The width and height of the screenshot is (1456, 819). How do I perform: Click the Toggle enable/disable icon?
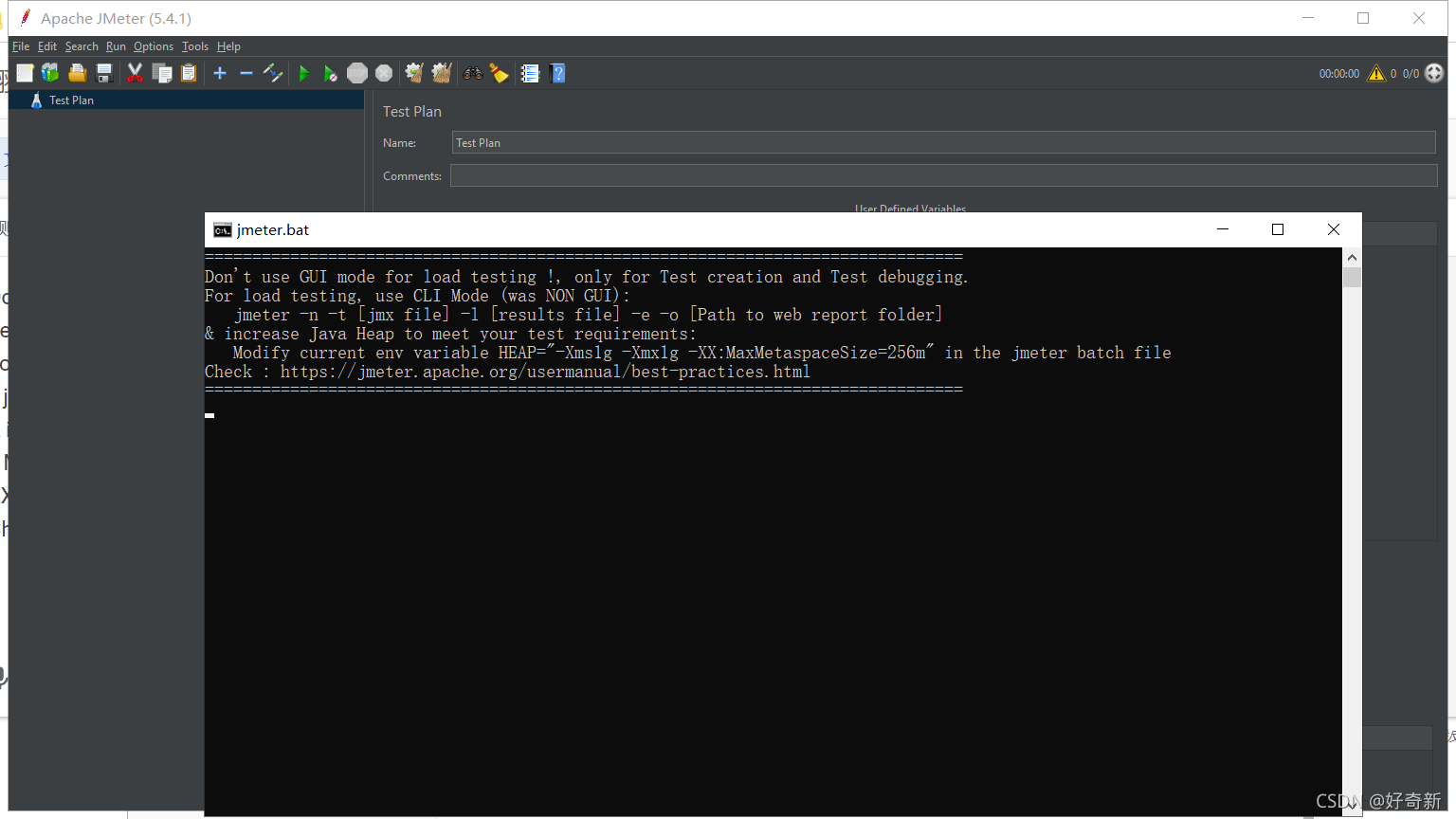tap(273, 73)
